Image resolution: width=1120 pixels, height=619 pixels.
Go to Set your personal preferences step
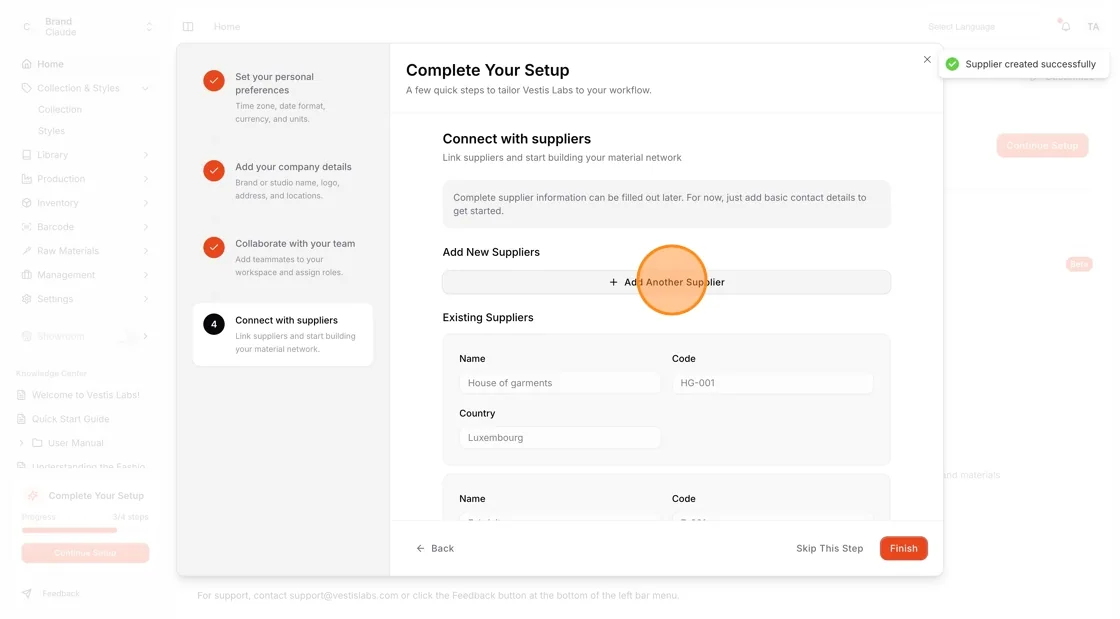click(x=283, y=97)
